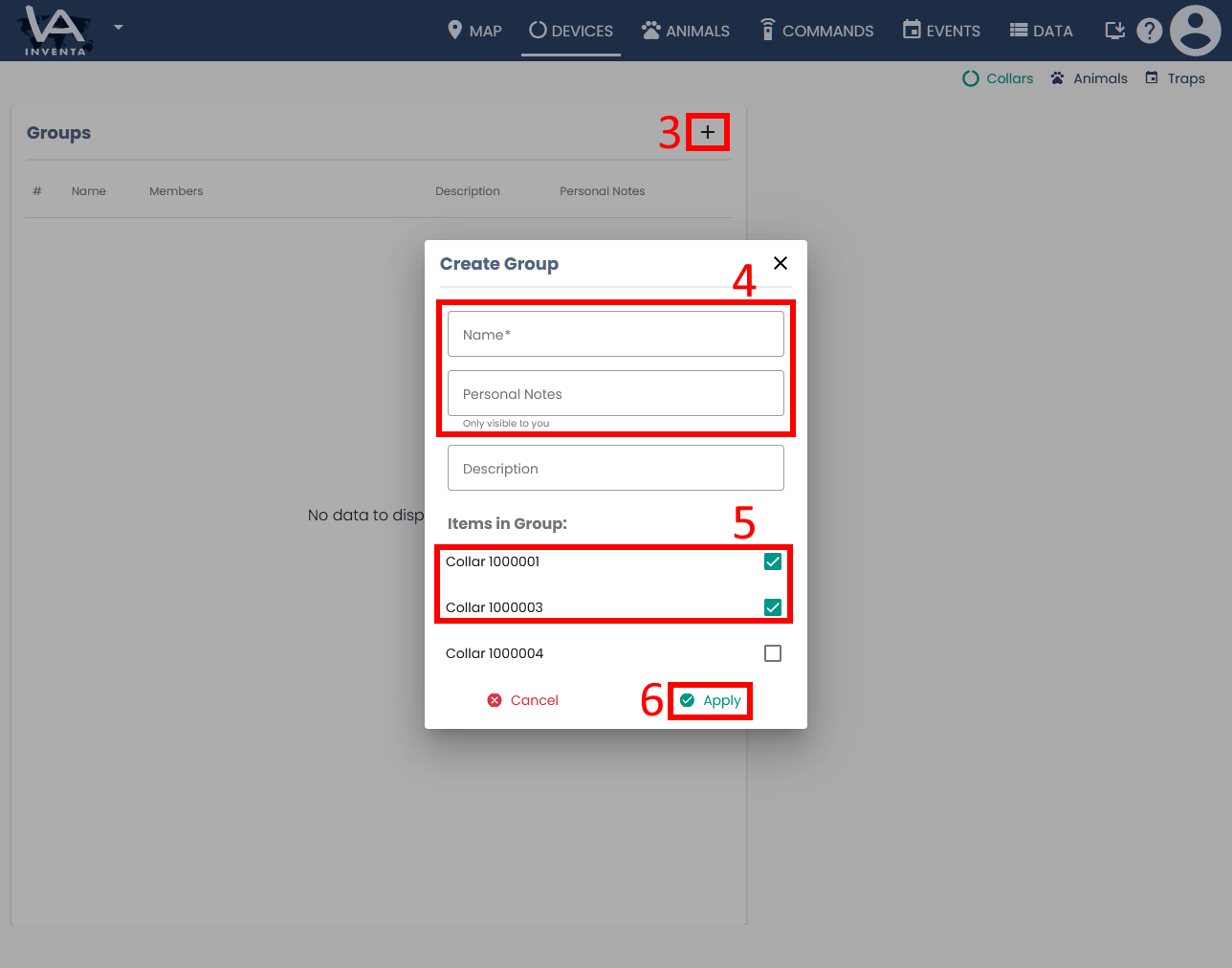Select the Collars sub-navigation link
This screenshot has width=1232, height=968.
998,78
